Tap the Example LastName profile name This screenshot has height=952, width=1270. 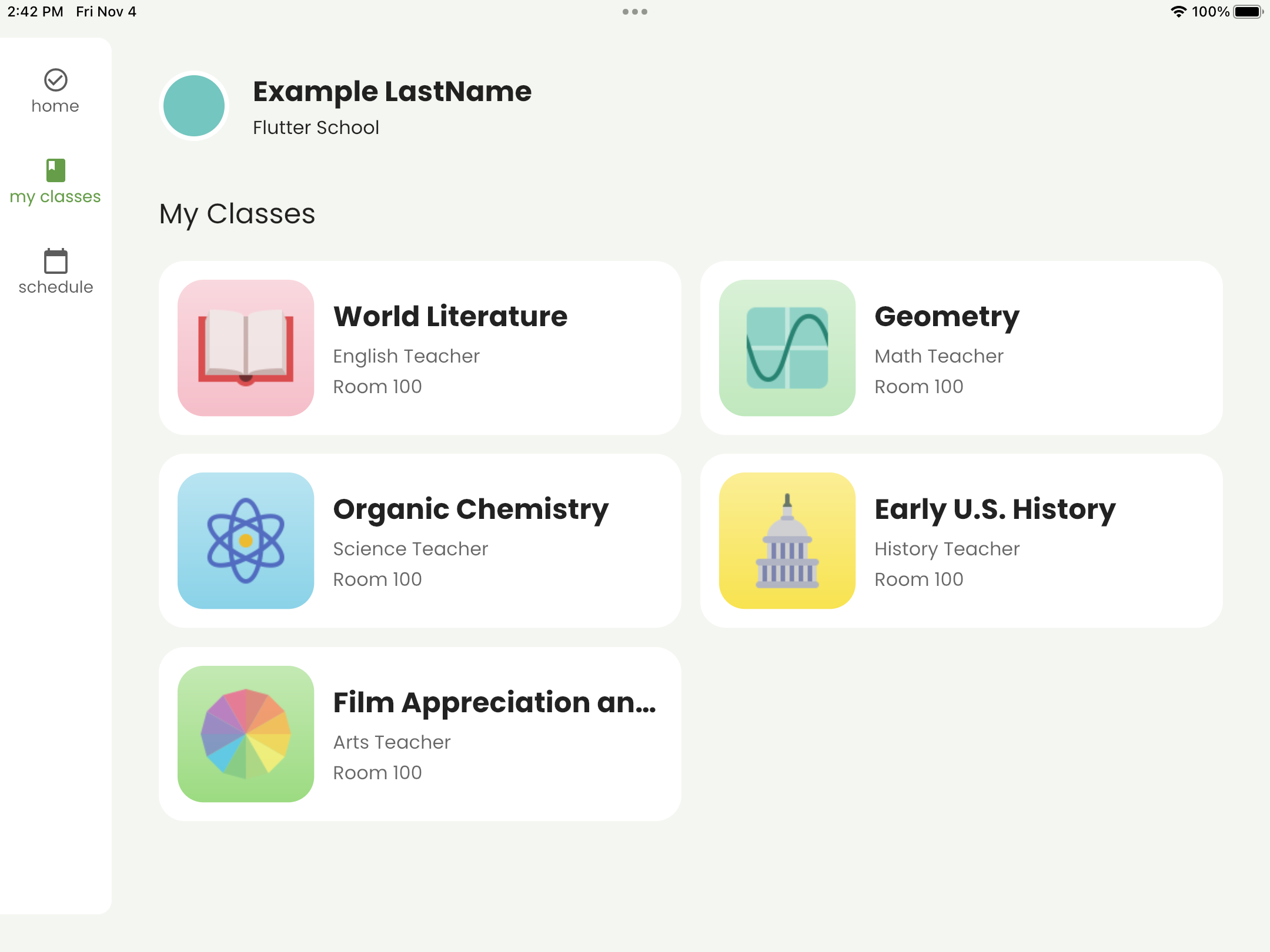tap(392, 92)
